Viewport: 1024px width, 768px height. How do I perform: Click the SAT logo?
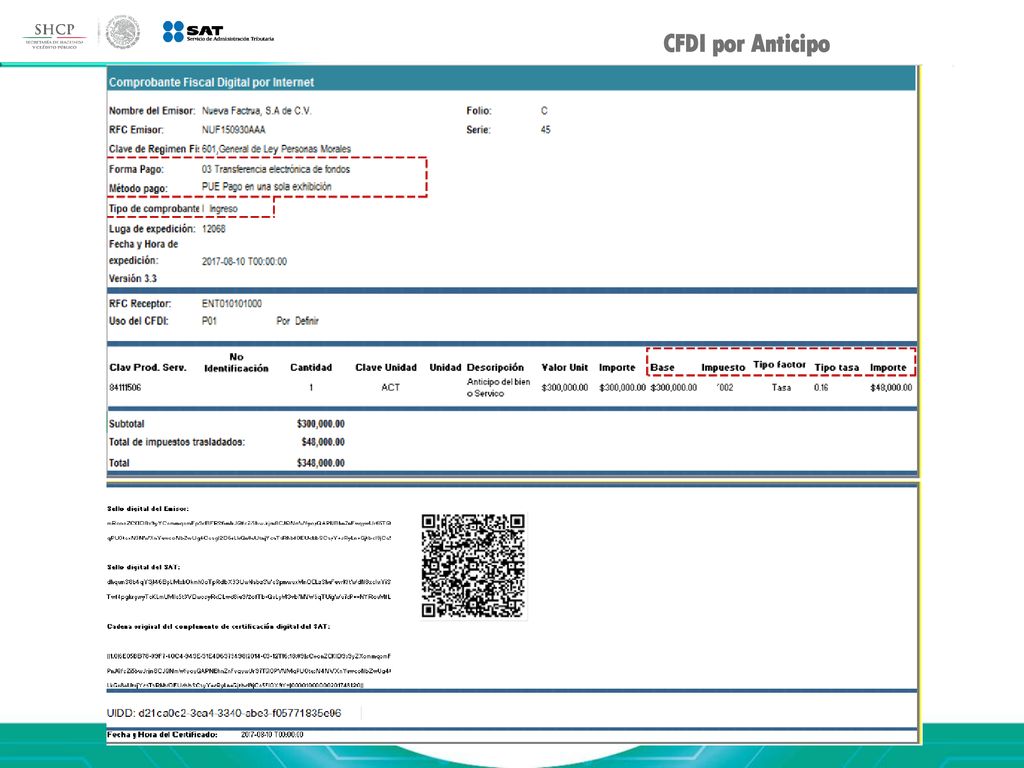coord(218,32)
